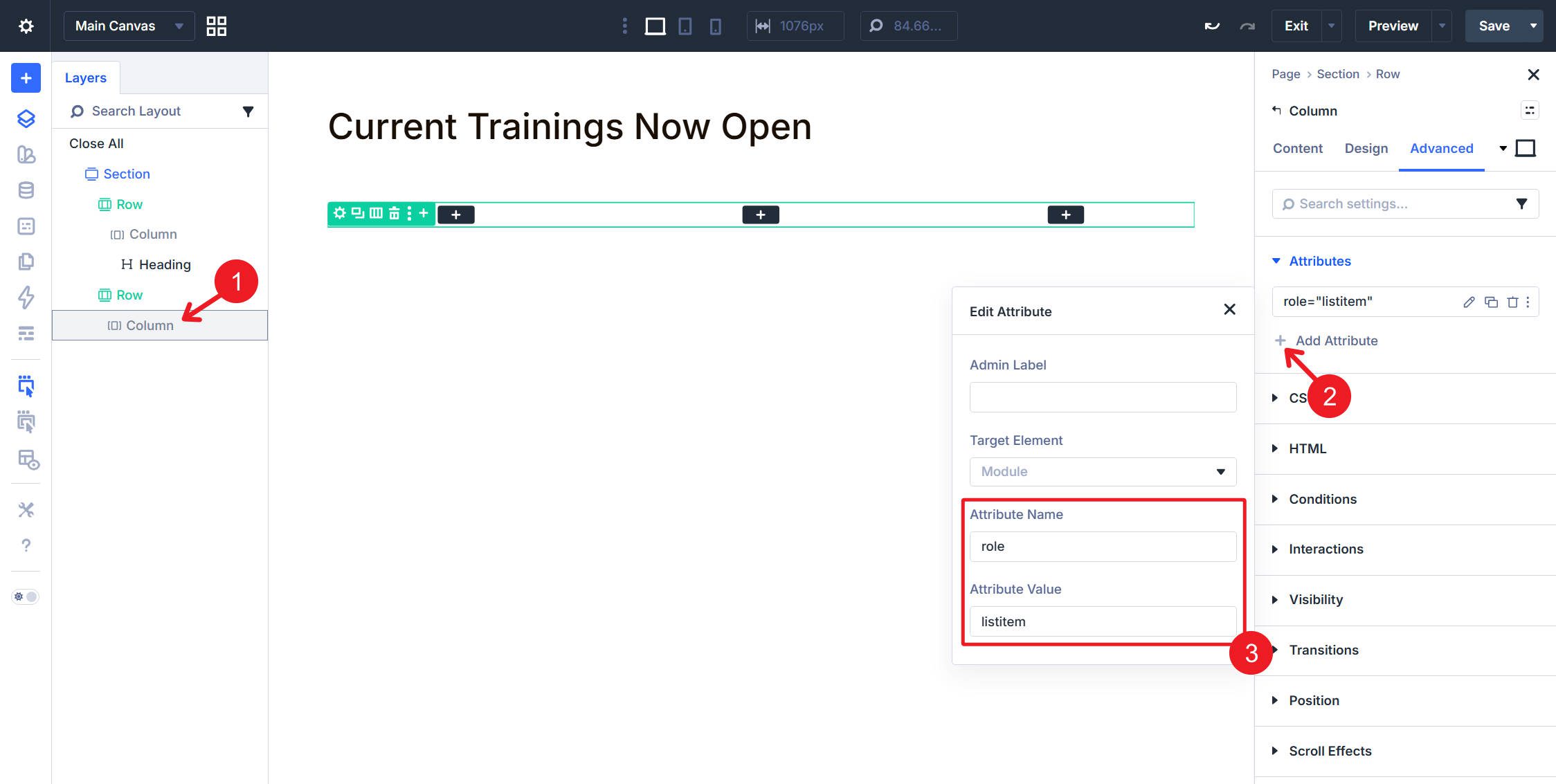Open the Target Element Module dropdown

click(1102, 472)
